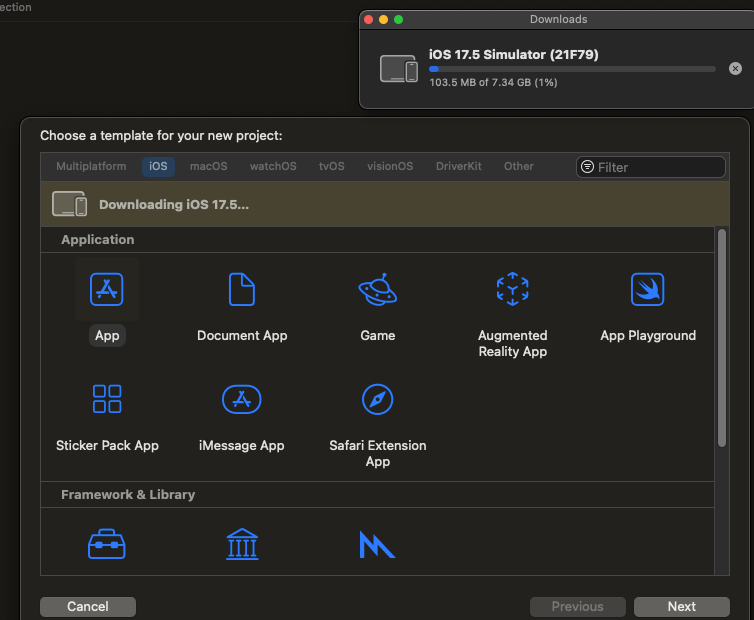754x620 pixels.
Task: Pick the Augmented Reality App icon
Action: pos(513,289)
